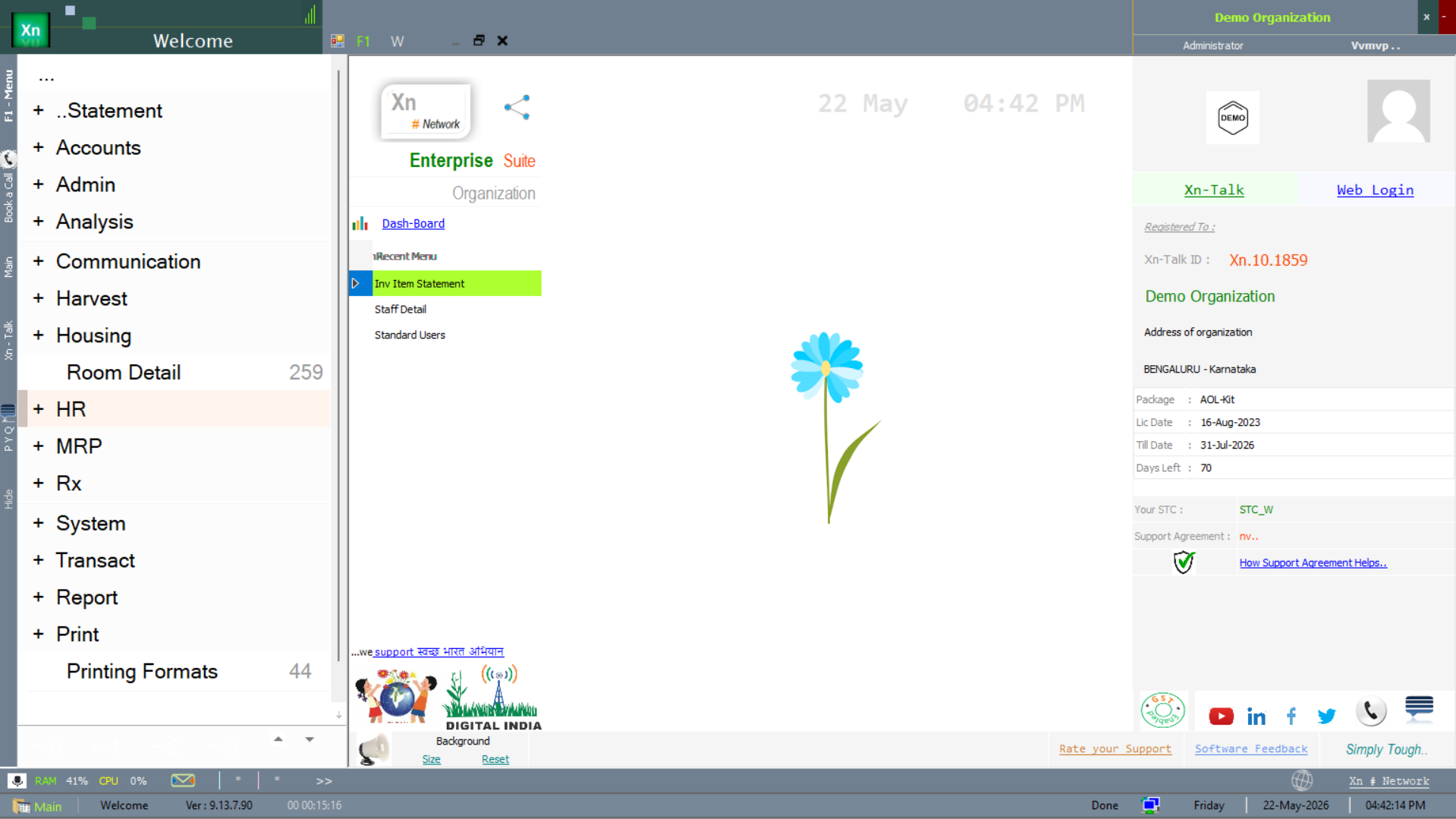Image resolution: width=1456 pixels, height=819 pixels.
Task: Click the microphone icon in status bar
Action: (x=17, y=780)
